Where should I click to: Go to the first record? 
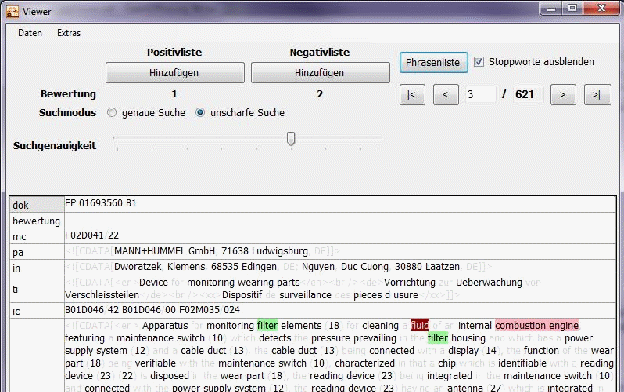point(412,94)
